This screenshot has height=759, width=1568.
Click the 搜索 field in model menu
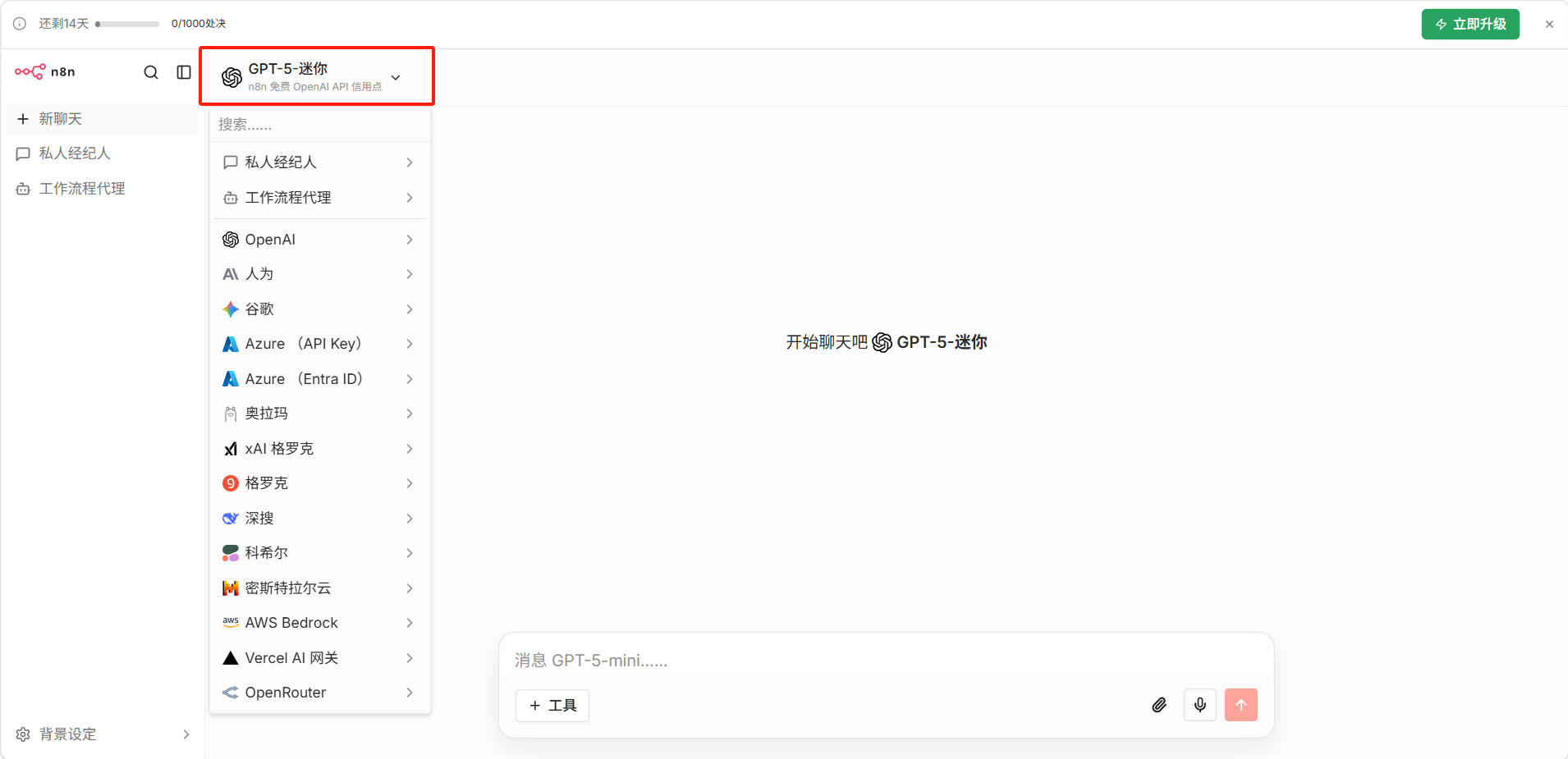coord(320,125)
